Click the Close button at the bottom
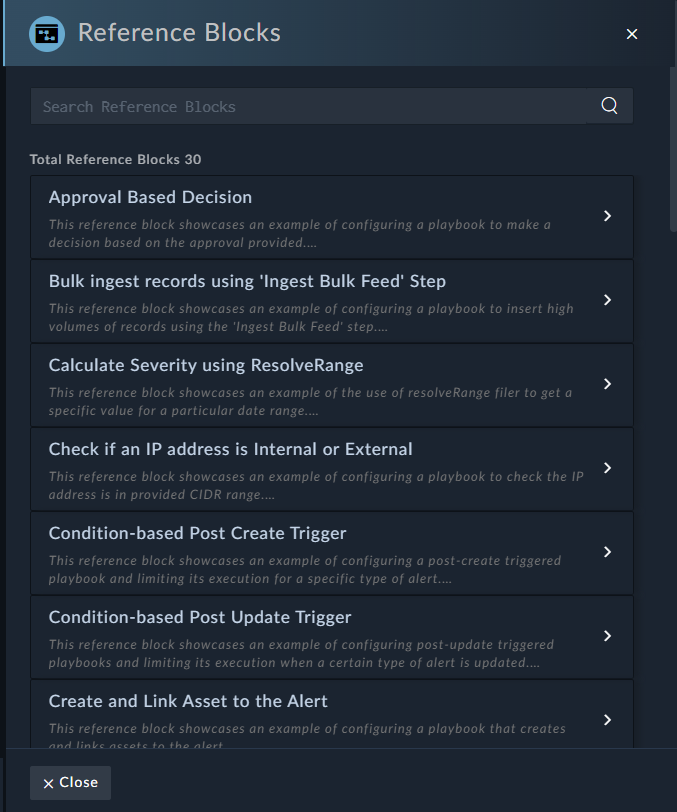 (x=70, y=783)
